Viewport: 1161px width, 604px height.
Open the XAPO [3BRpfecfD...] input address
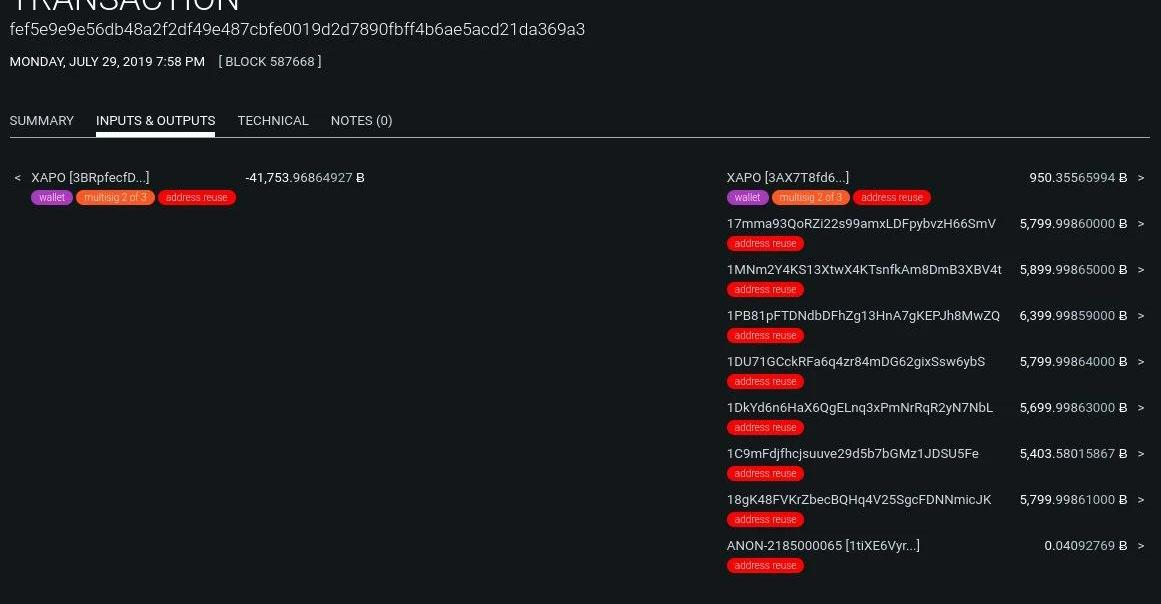90,178
